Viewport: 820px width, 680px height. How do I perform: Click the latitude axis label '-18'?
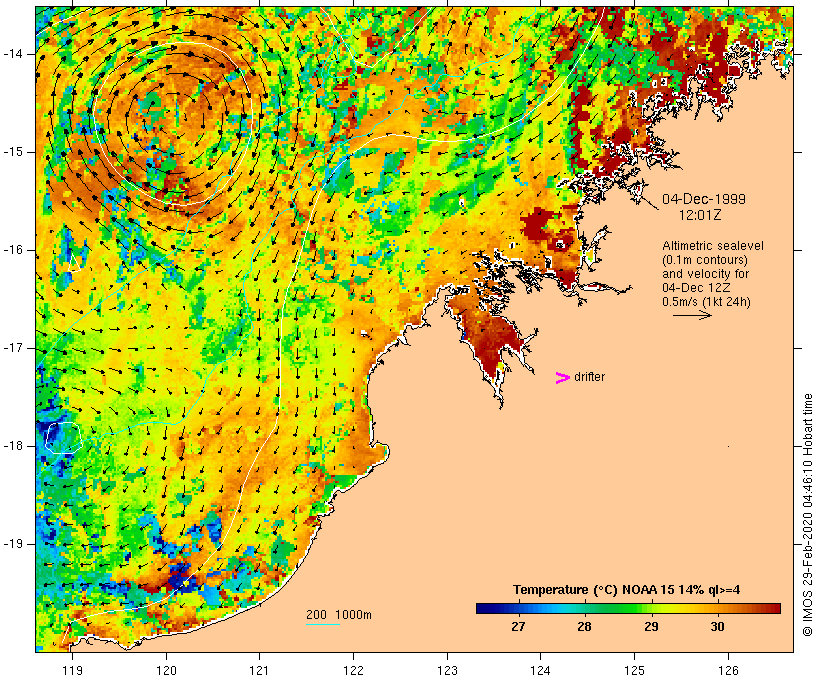[x=13, y=446]
